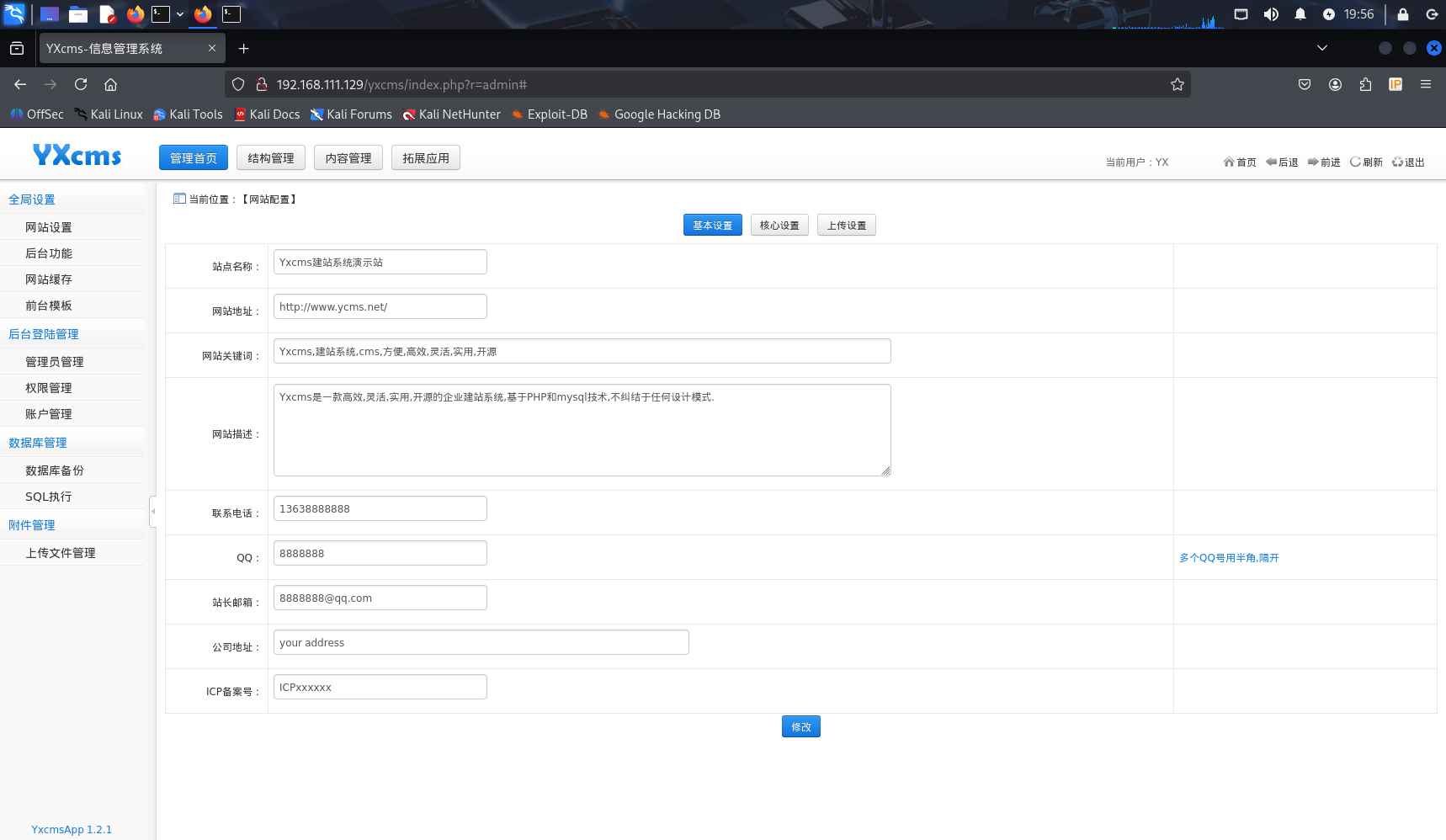This screenshot has width=1446, height=840.
Task: Close the YXcms browser tab
Action: coord(212,49)
